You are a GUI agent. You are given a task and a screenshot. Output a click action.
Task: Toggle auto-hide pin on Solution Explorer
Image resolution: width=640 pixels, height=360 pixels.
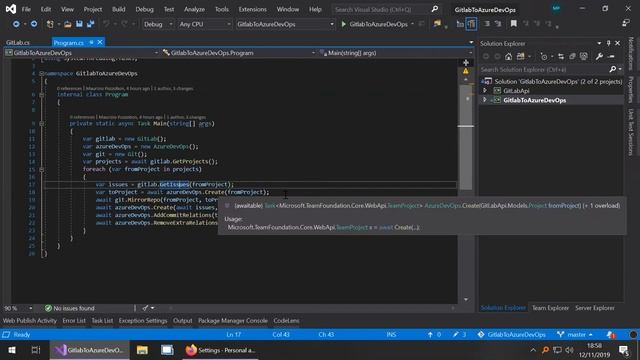(608, 43)
